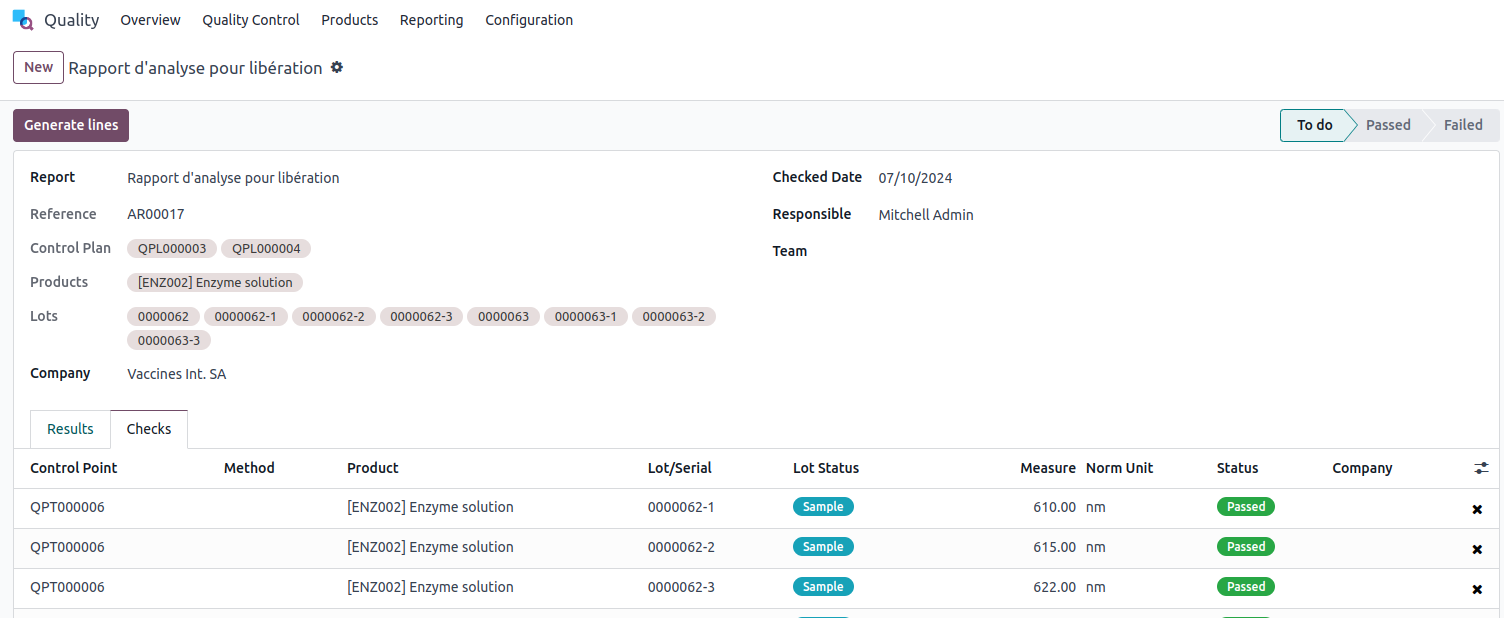
Task: Delete the row for lot 0000062-1
Action: (x=1477, y=509)
